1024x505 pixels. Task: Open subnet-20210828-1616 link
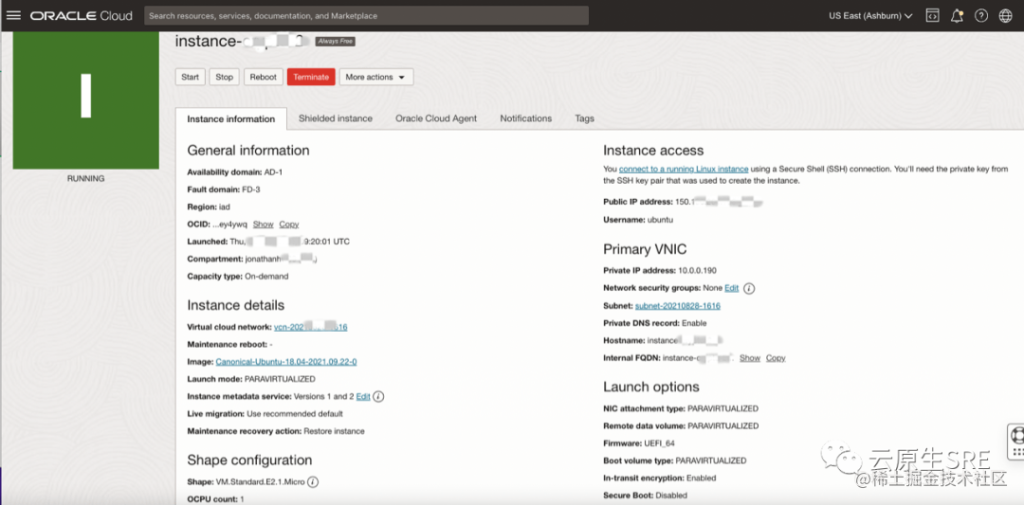[x=678, y=306]
